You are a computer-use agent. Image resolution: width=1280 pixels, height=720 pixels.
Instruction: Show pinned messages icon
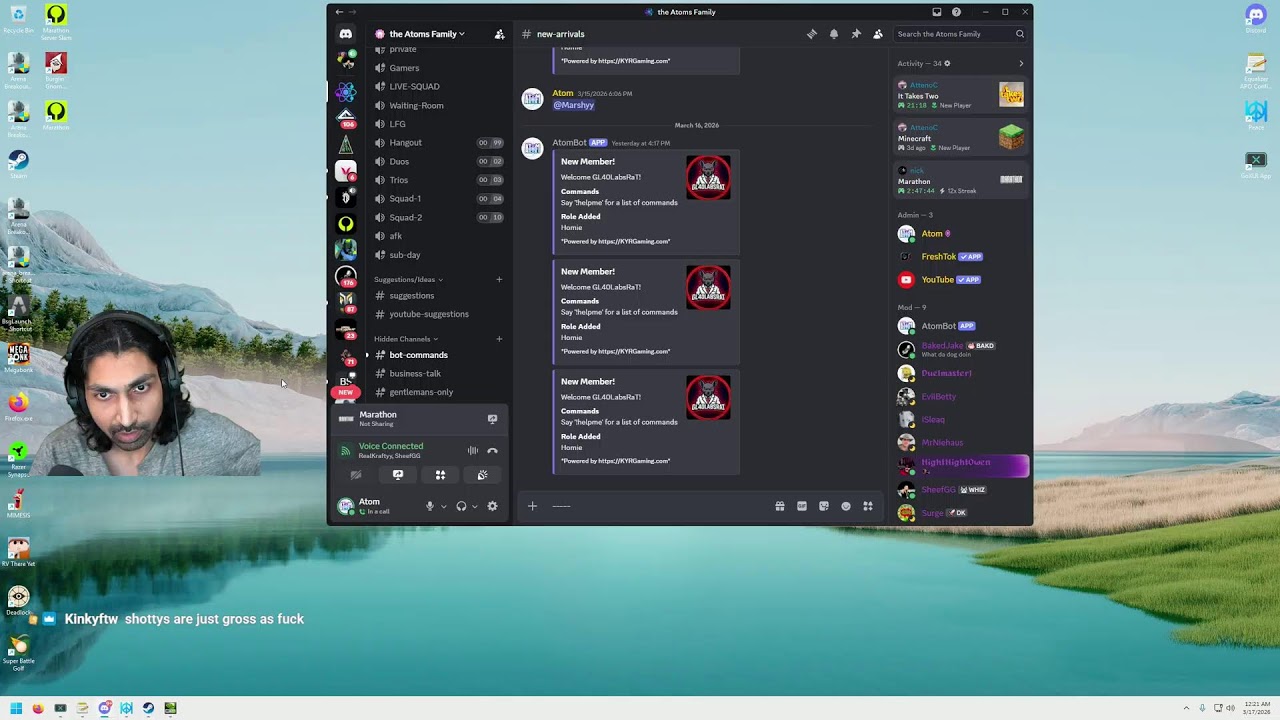coord(856,34)
